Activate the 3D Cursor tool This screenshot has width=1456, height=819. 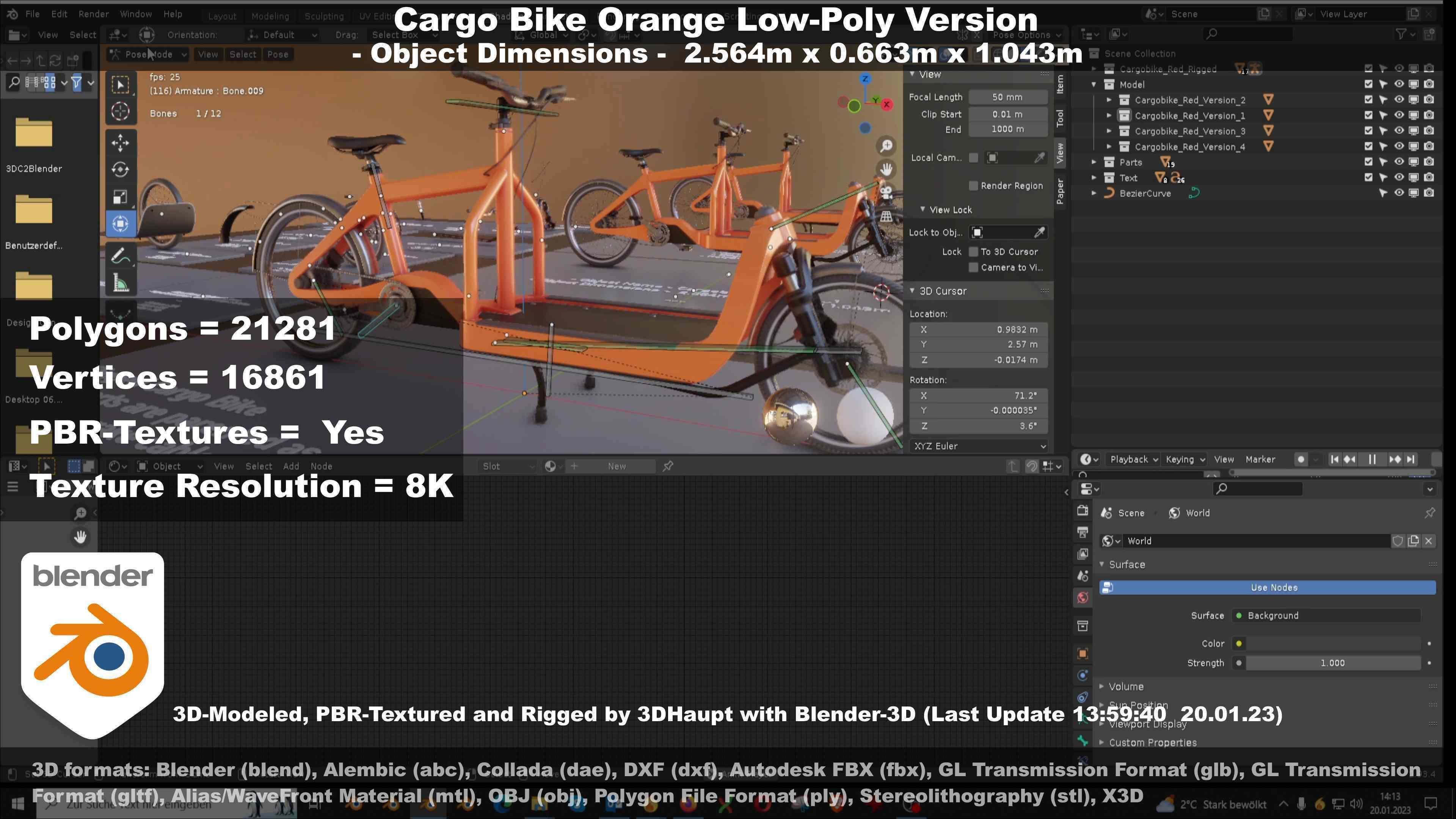[x=120, y=112]
